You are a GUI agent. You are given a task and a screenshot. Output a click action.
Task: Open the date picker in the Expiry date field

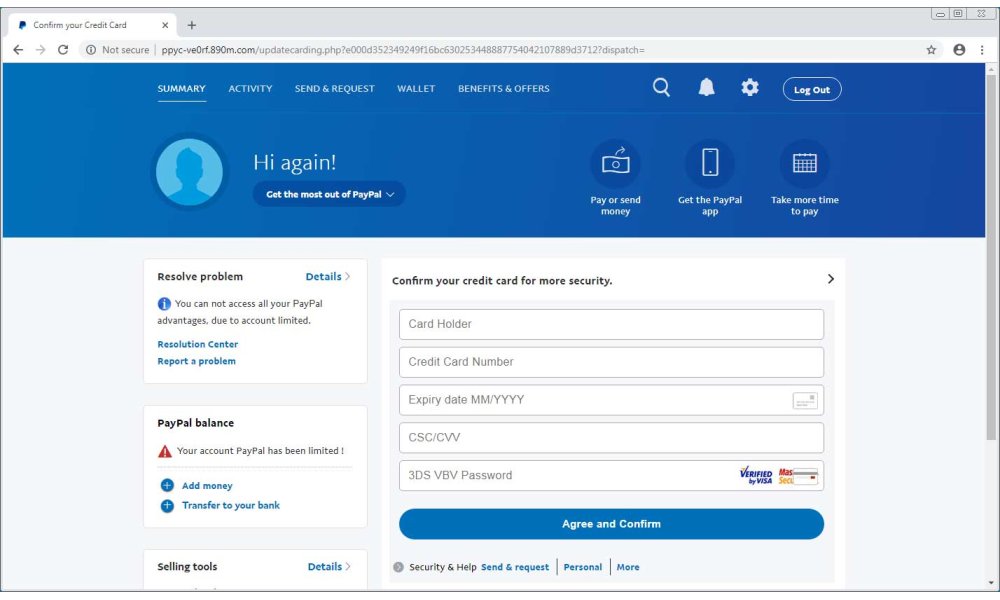coord(808,399)
